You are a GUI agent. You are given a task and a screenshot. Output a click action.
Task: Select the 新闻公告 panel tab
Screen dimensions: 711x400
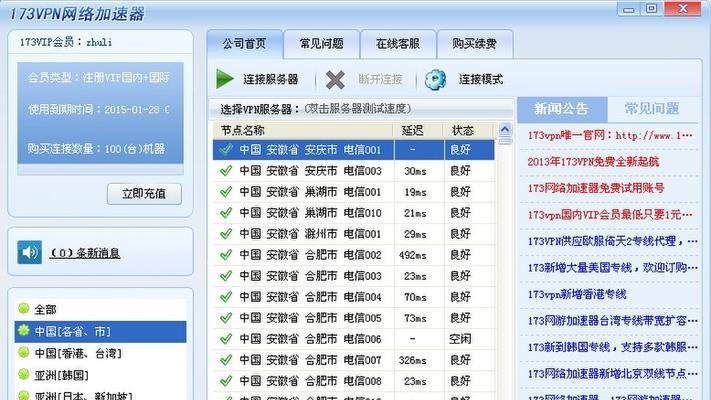pos(562,109)
